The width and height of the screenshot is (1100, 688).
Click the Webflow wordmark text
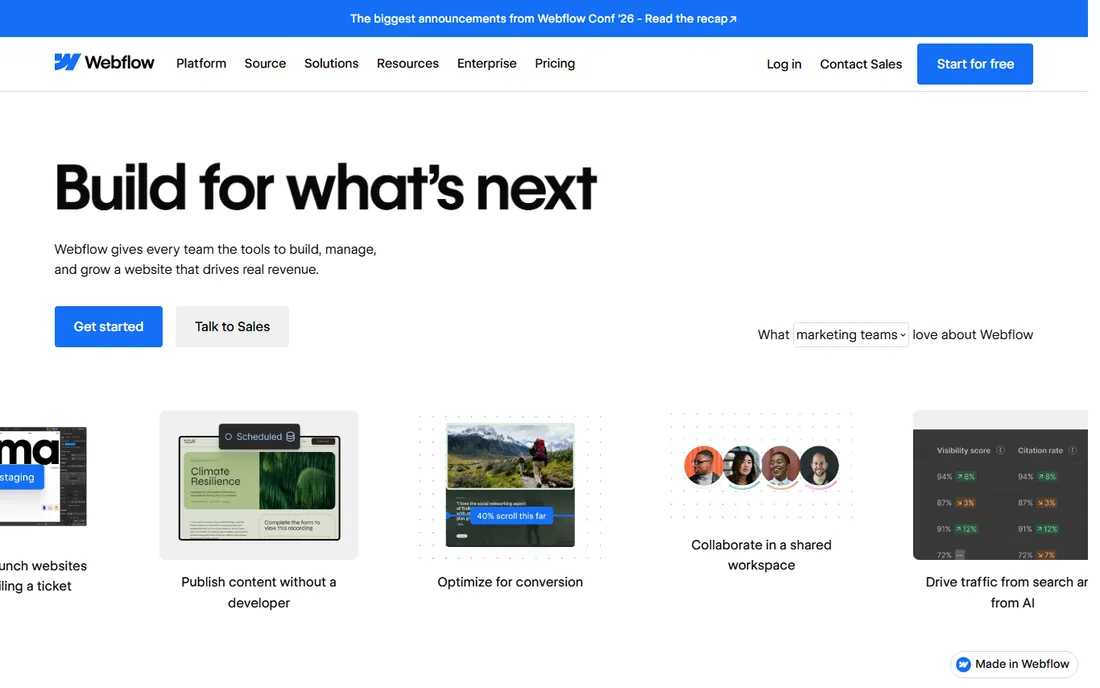point(119,62)
